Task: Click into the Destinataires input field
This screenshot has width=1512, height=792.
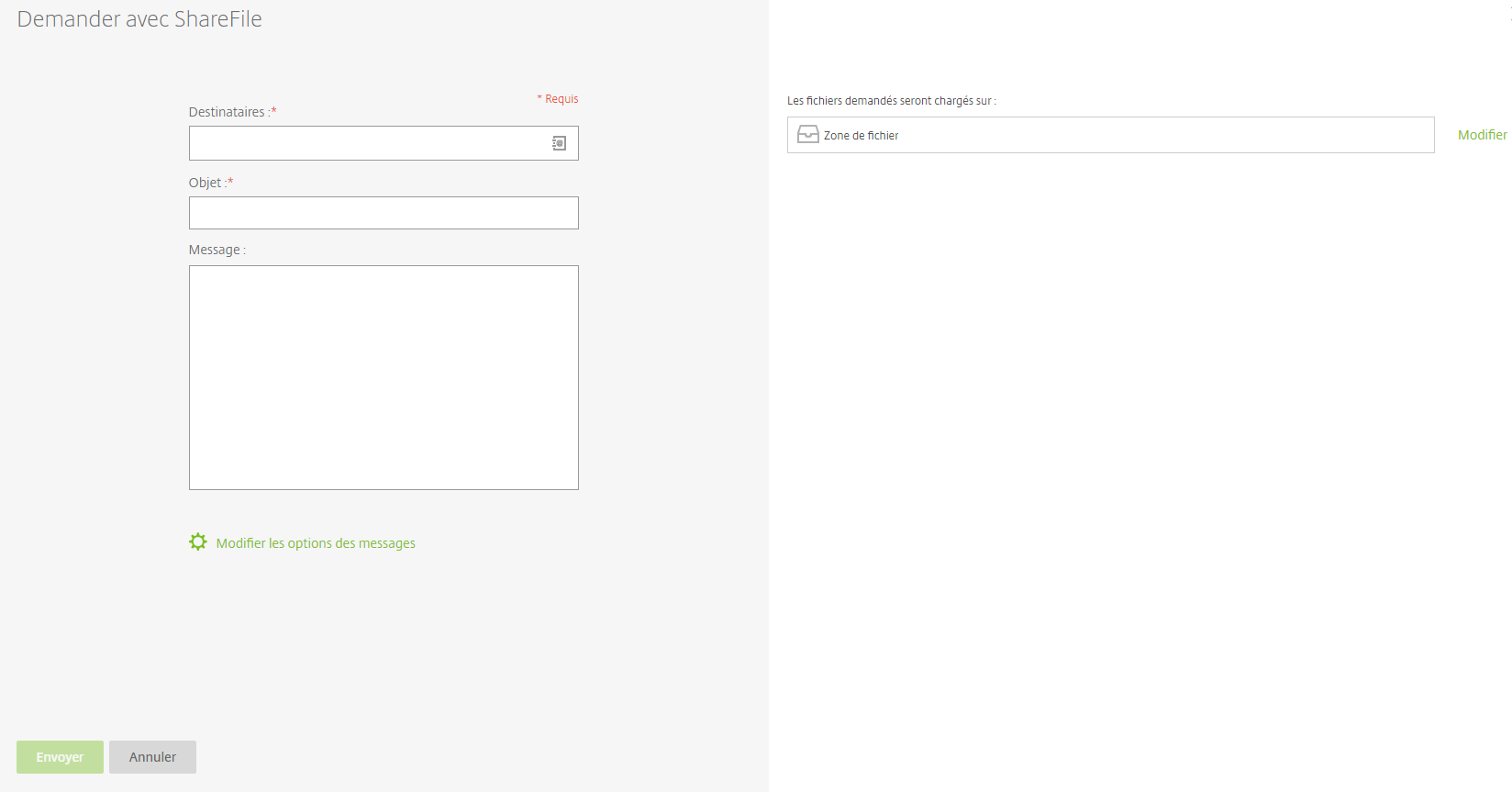Action: 384,143
